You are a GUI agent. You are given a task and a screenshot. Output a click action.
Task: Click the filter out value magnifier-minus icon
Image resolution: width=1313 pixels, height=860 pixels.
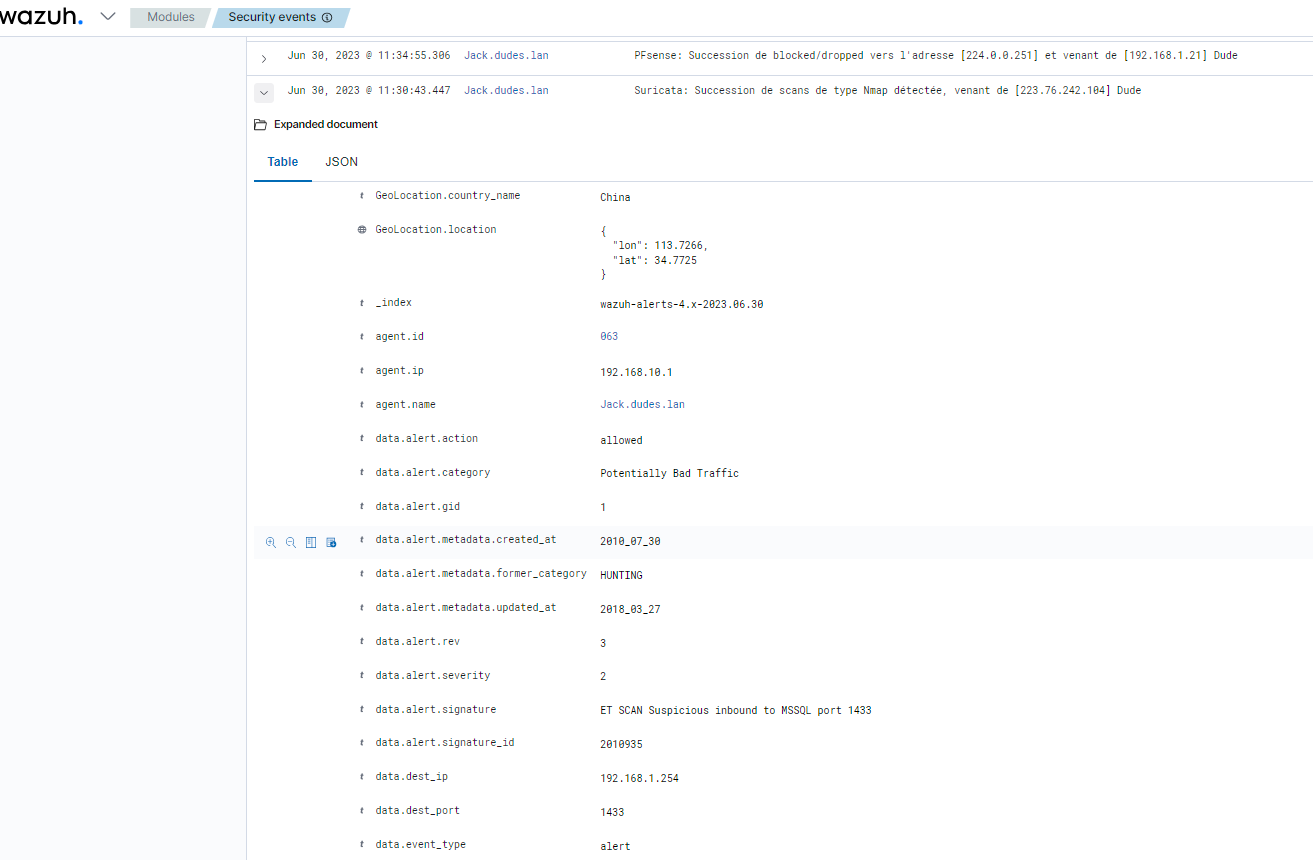point(291,542)
